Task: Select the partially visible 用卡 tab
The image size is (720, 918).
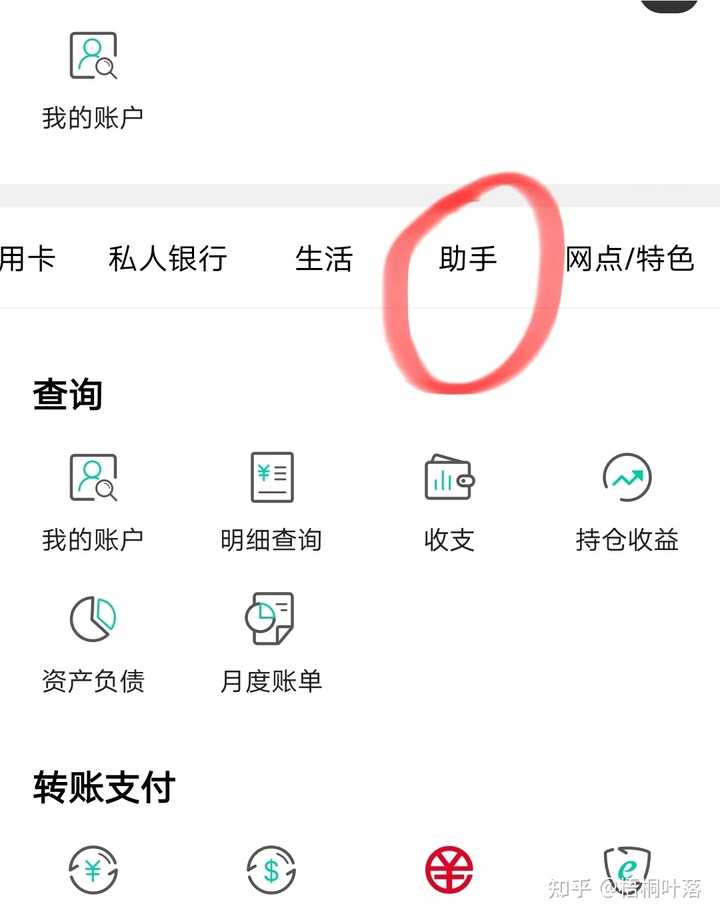Action: (28, 258)
